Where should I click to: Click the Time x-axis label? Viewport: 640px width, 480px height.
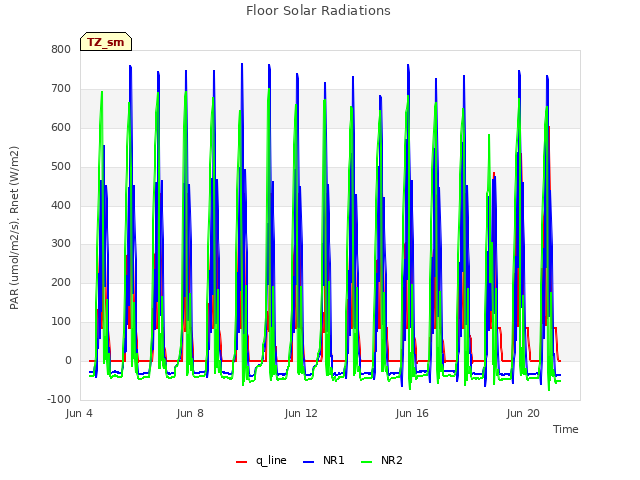(x=566, y=429)
